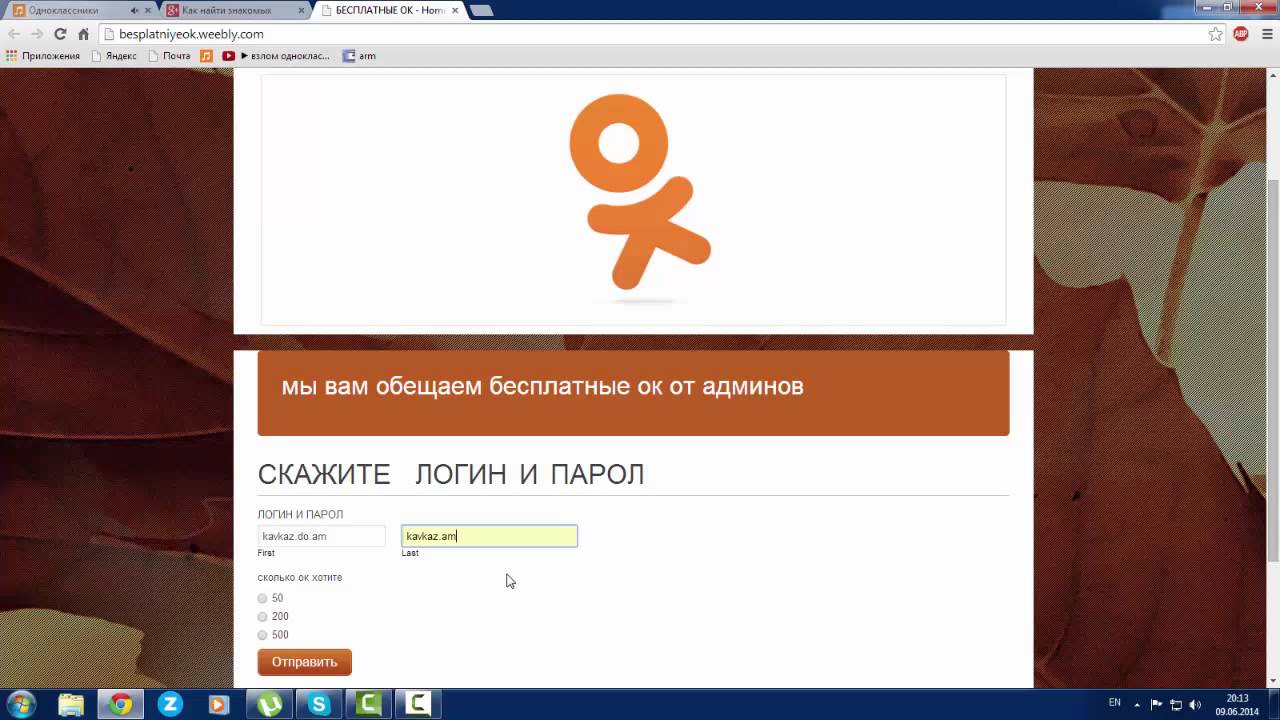Click the browser Forward arrow

tap(37, 34)
